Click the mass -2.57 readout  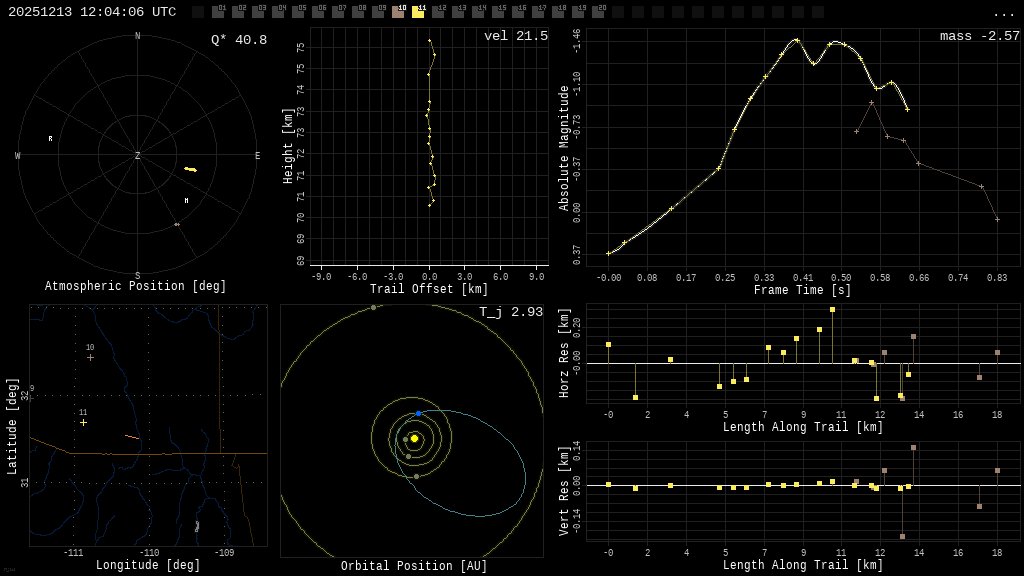[980, 36]
